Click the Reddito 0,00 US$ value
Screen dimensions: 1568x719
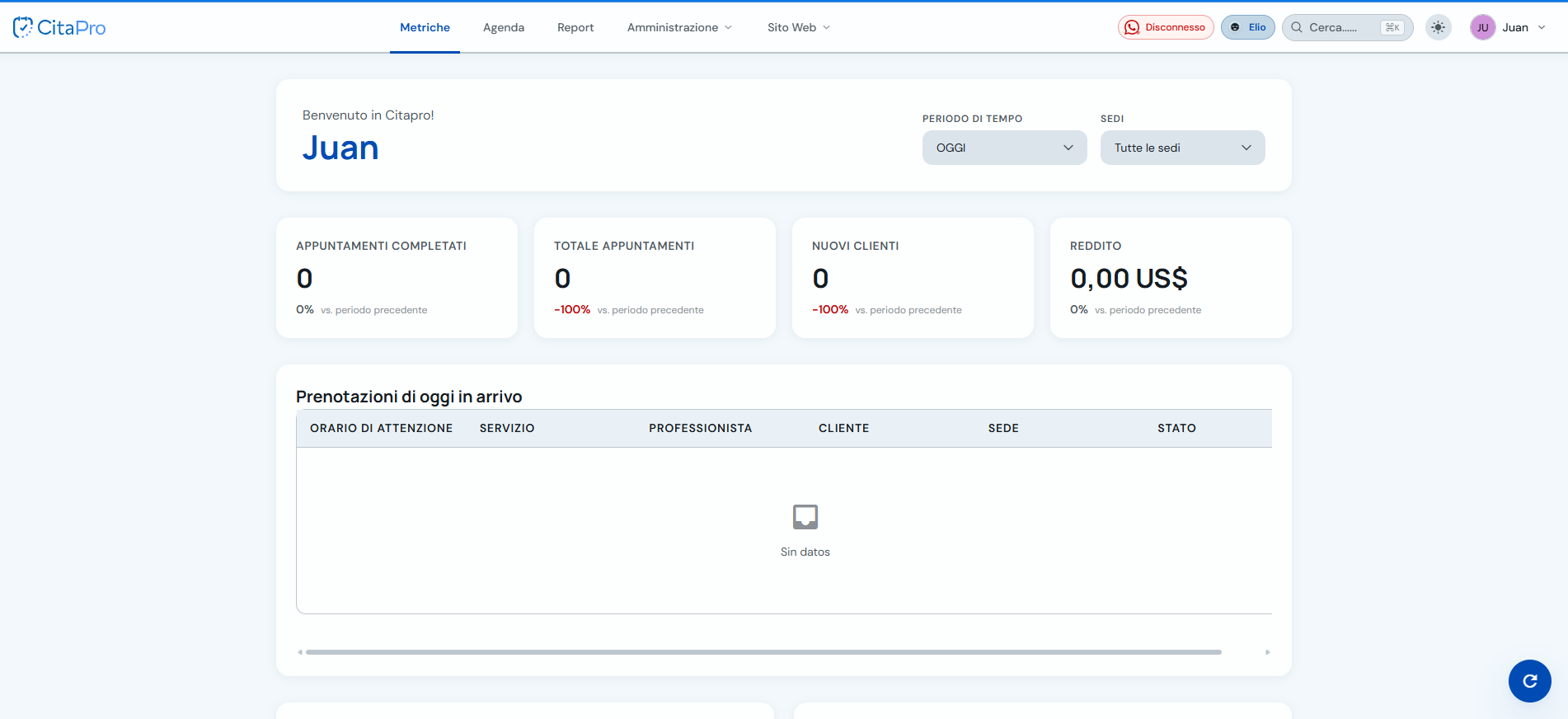[x=1129, y=279]
